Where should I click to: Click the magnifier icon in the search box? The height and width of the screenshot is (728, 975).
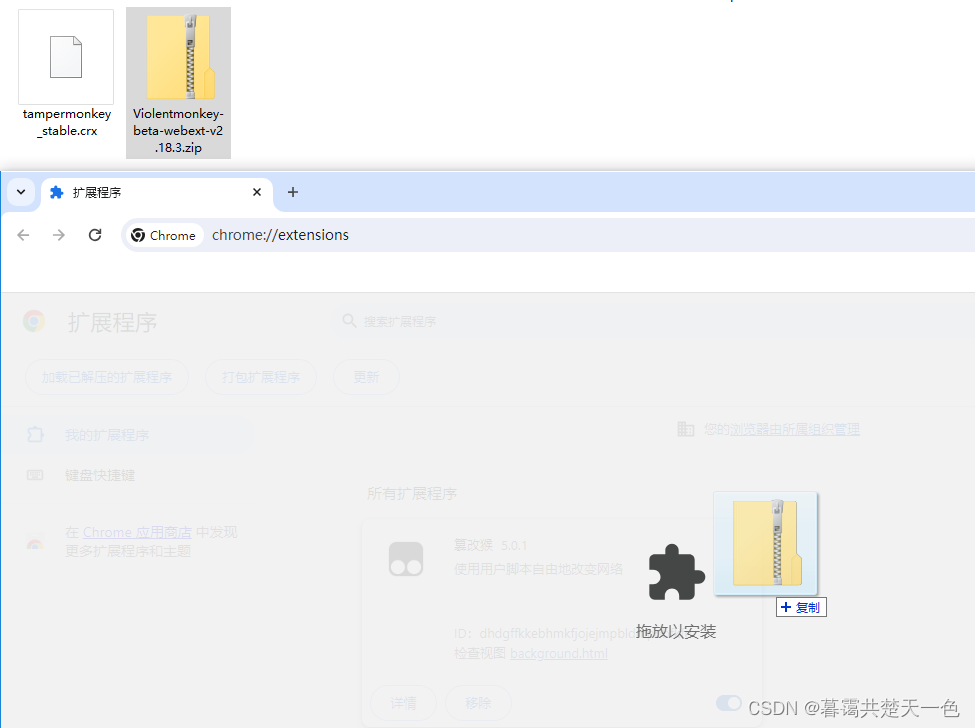[x=349, y=321]
